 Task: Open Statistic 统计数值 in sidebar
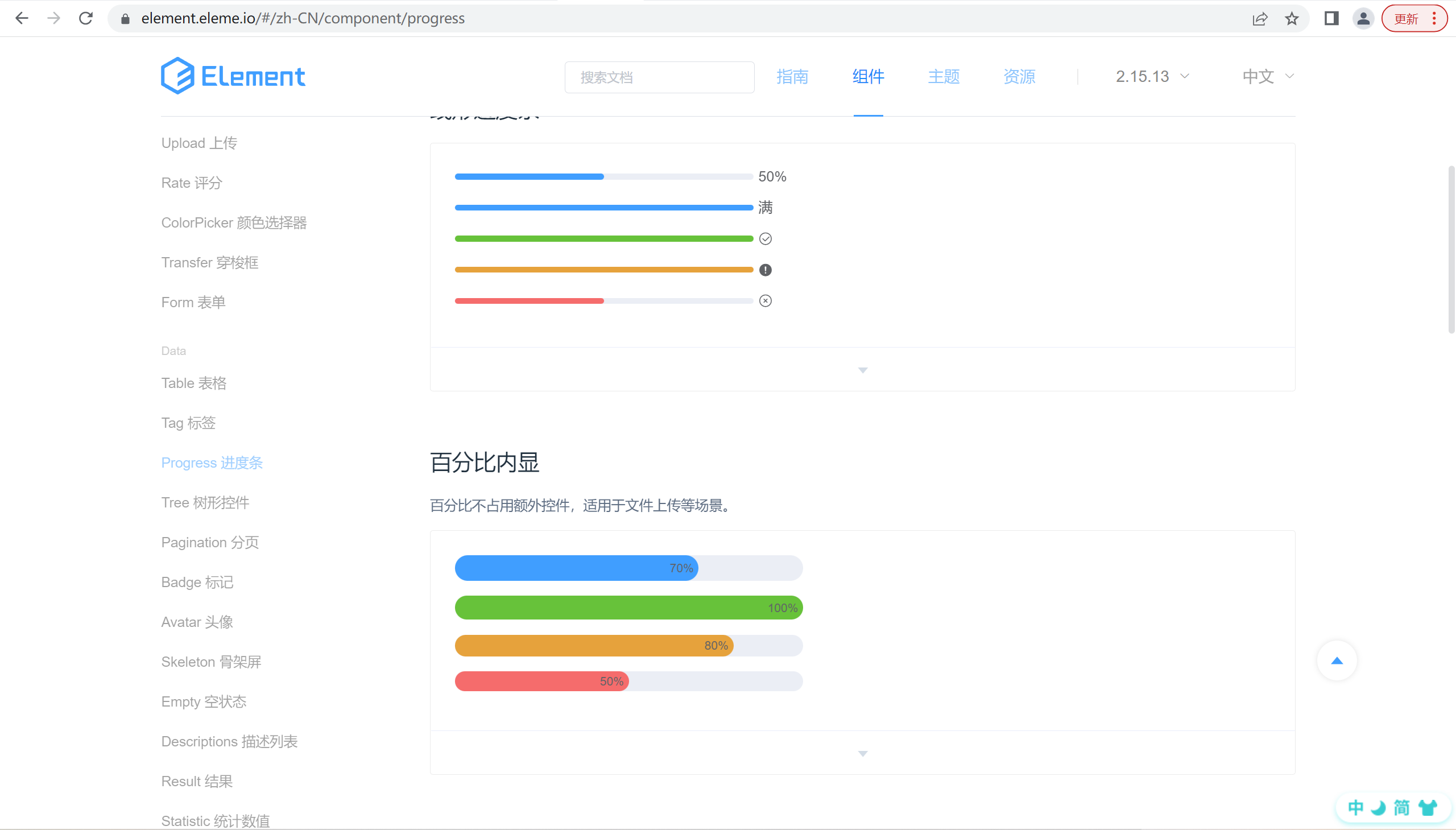(x=216, y=821)
